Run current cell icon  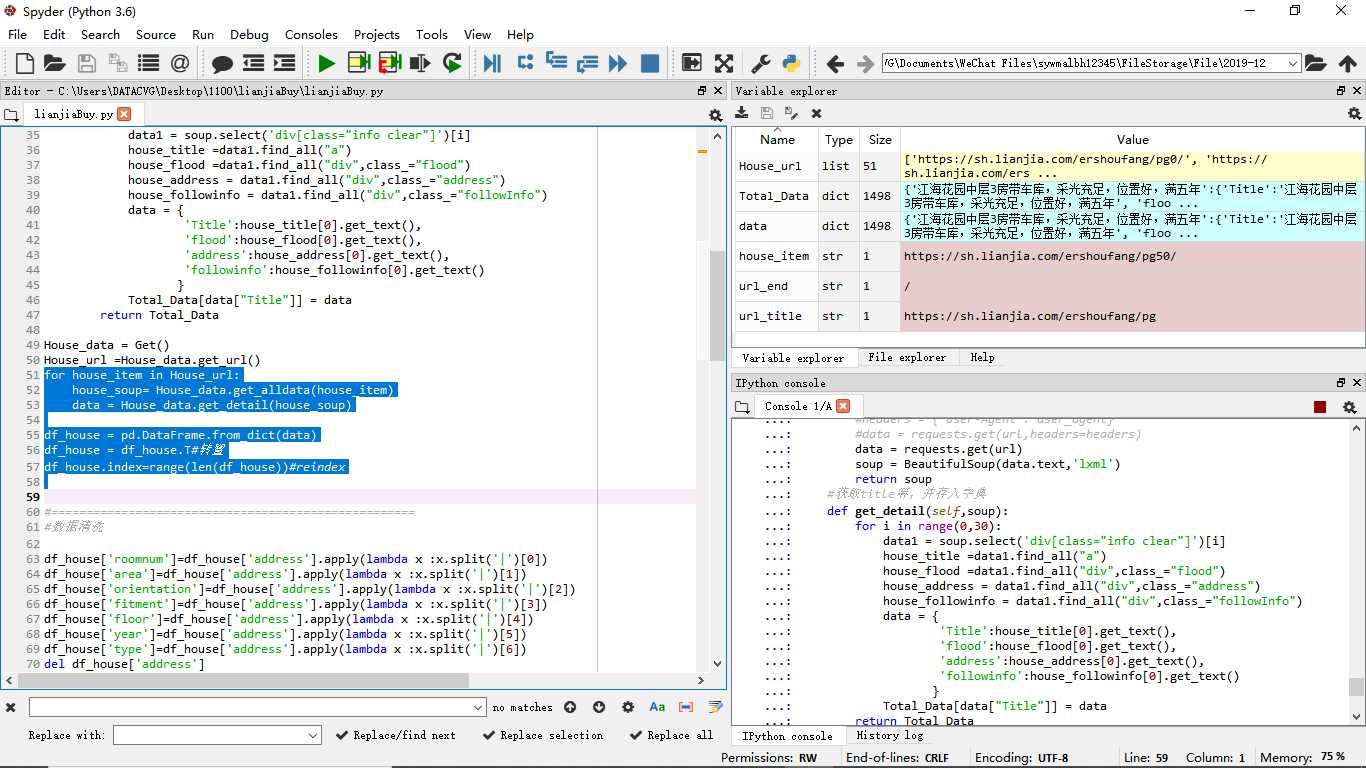[x=358, y=63]
